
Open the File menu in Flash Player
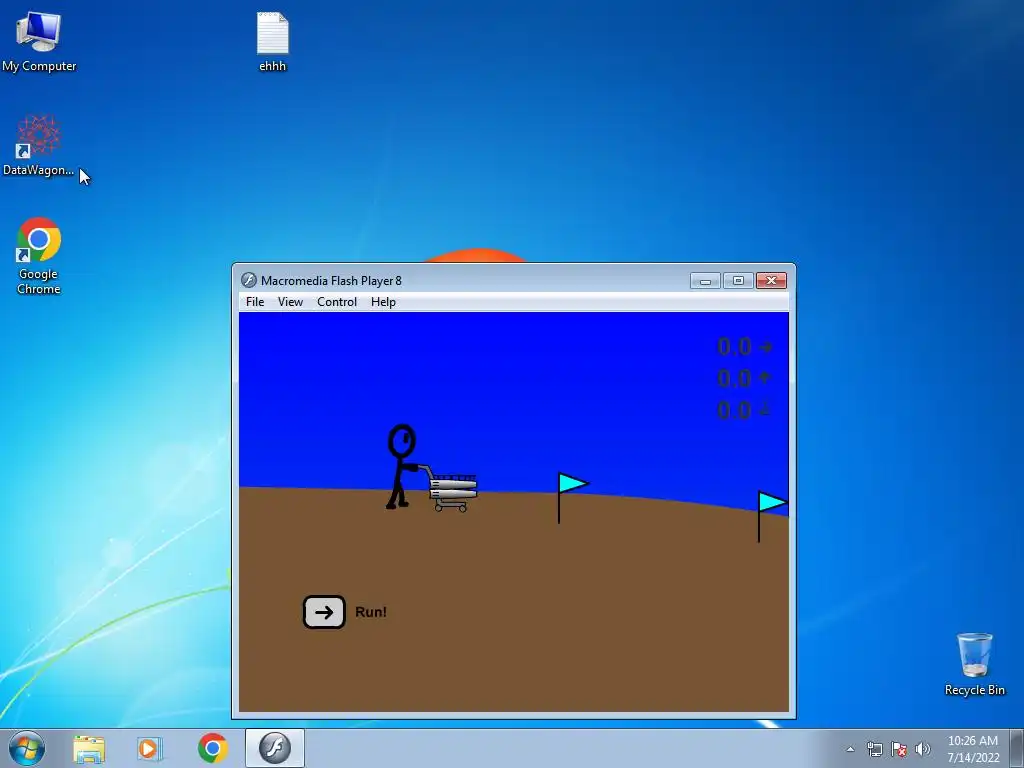pos(255,302)
